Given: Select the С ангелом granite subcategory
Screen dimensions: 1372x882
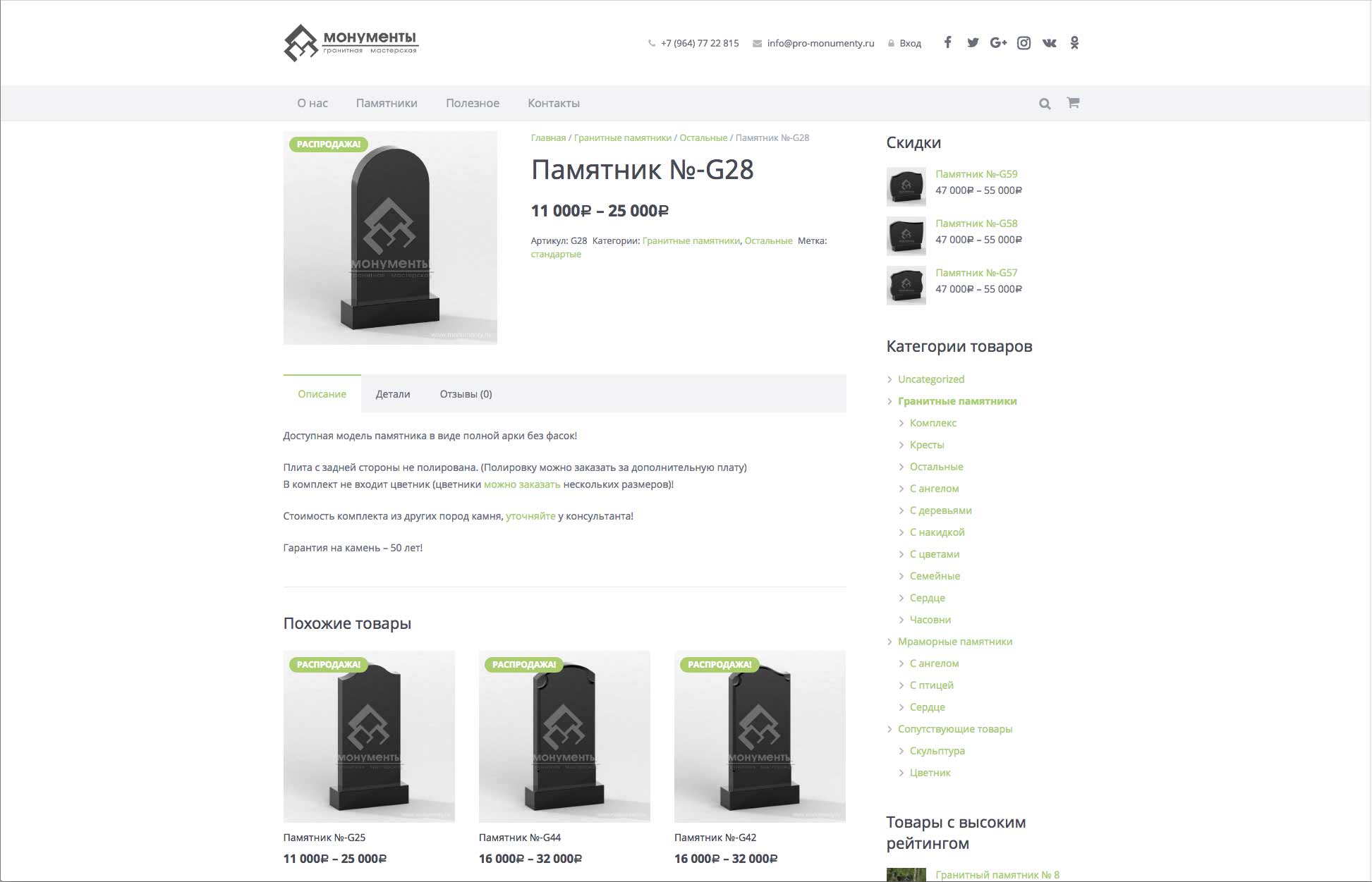Looking at the screenshot, I should [934, 489].
